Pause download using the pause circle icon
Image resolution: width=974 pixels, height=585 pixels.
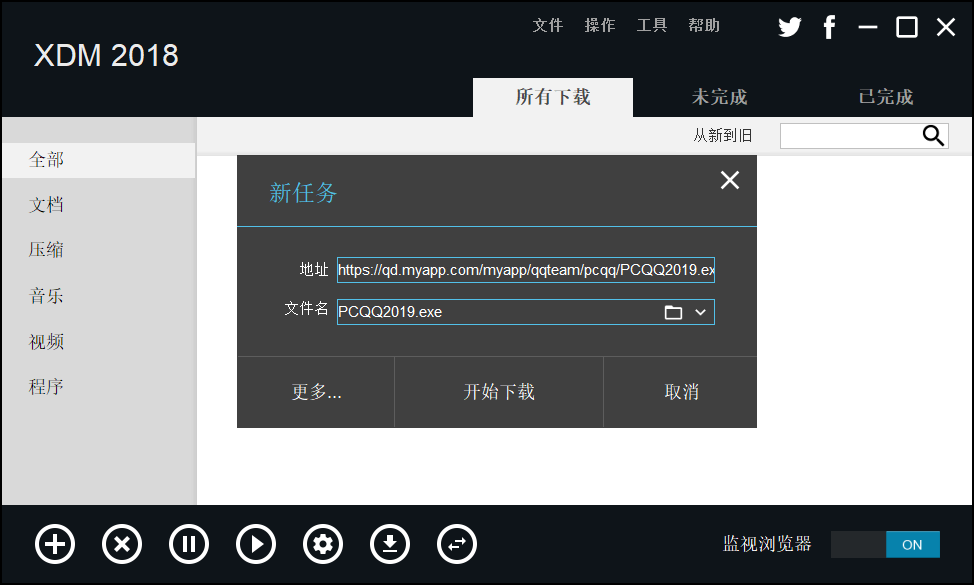point(189,545)
